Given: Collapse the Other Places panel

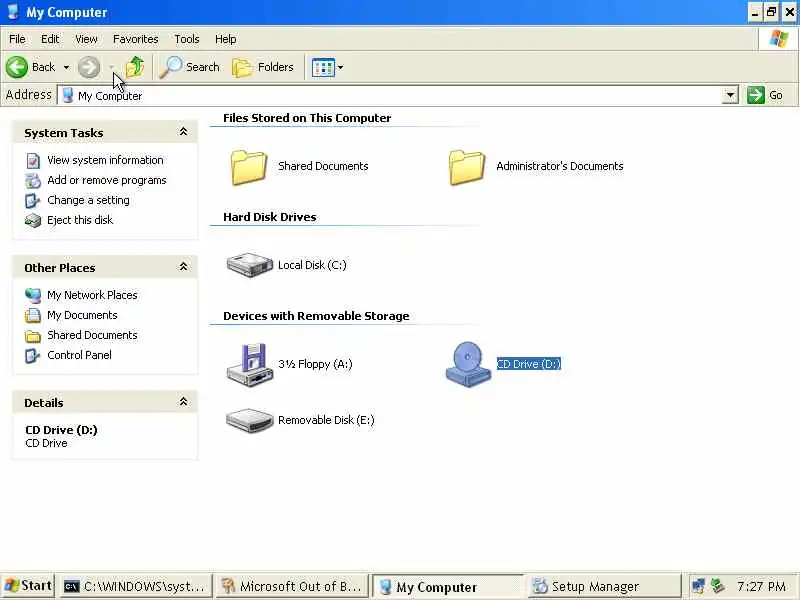Looking at the screenshot, I should tap(183, 267).
